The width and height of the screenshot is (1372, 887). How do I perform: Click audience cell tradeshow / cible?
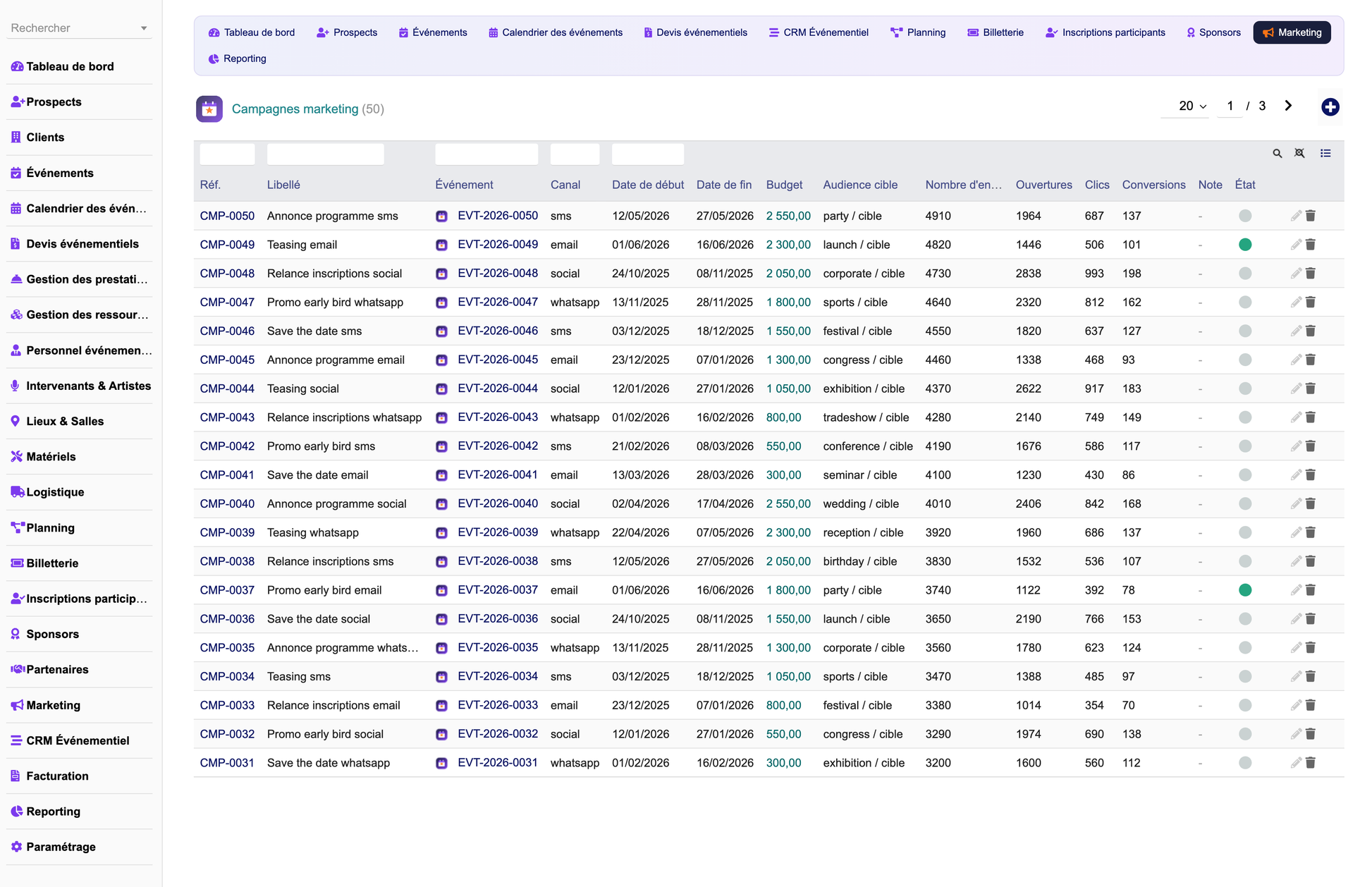click(x=866, y=417)
